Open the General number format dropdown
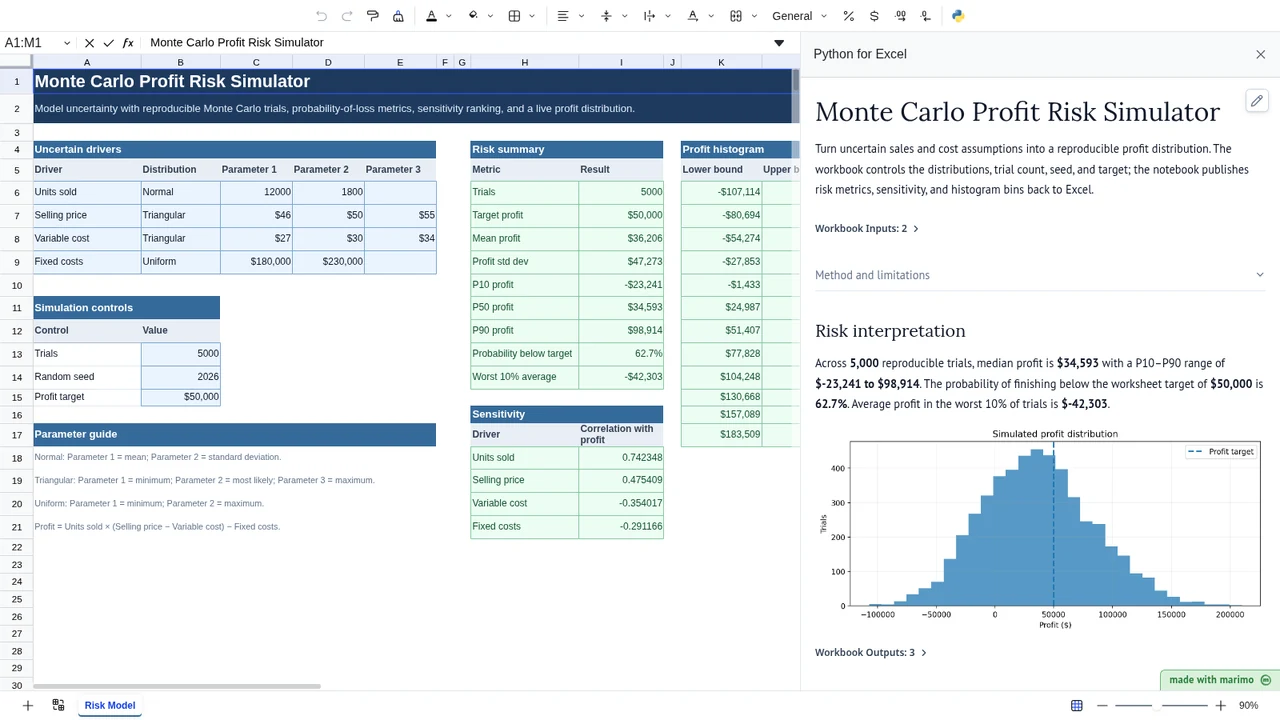 click(x=799, y=16)
